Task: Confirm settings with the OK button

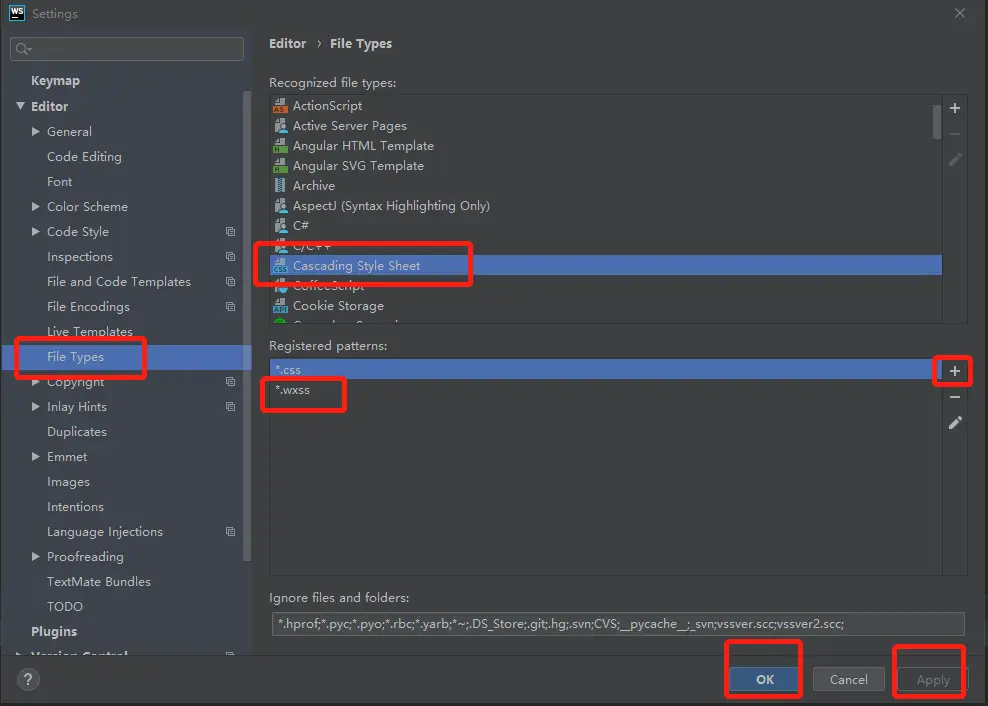Action: [x=765, y=680]
